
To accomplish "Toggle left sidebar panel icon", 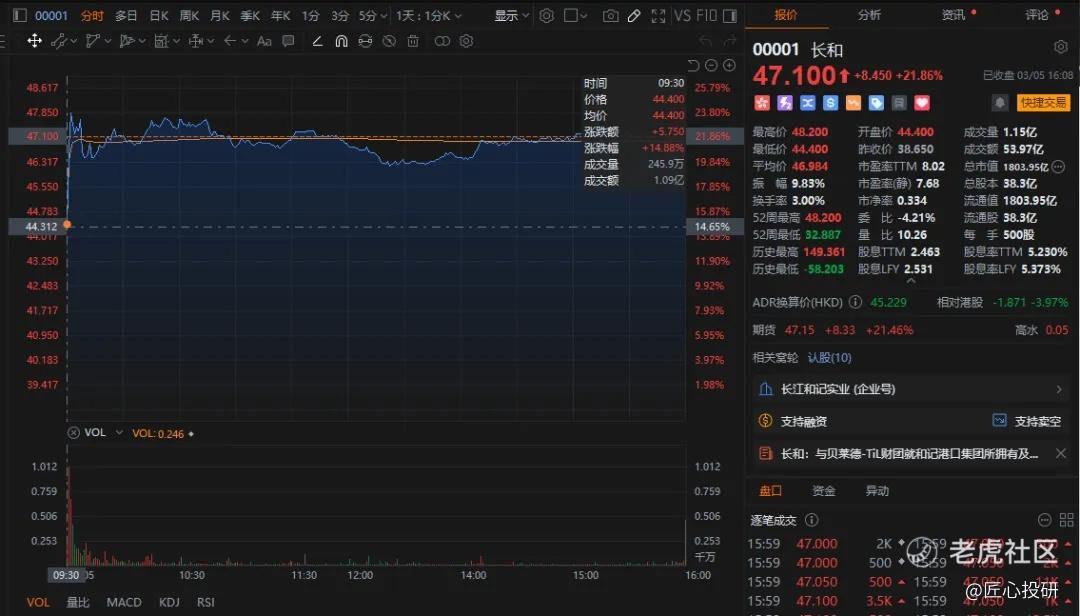I will tap(20, 15).
